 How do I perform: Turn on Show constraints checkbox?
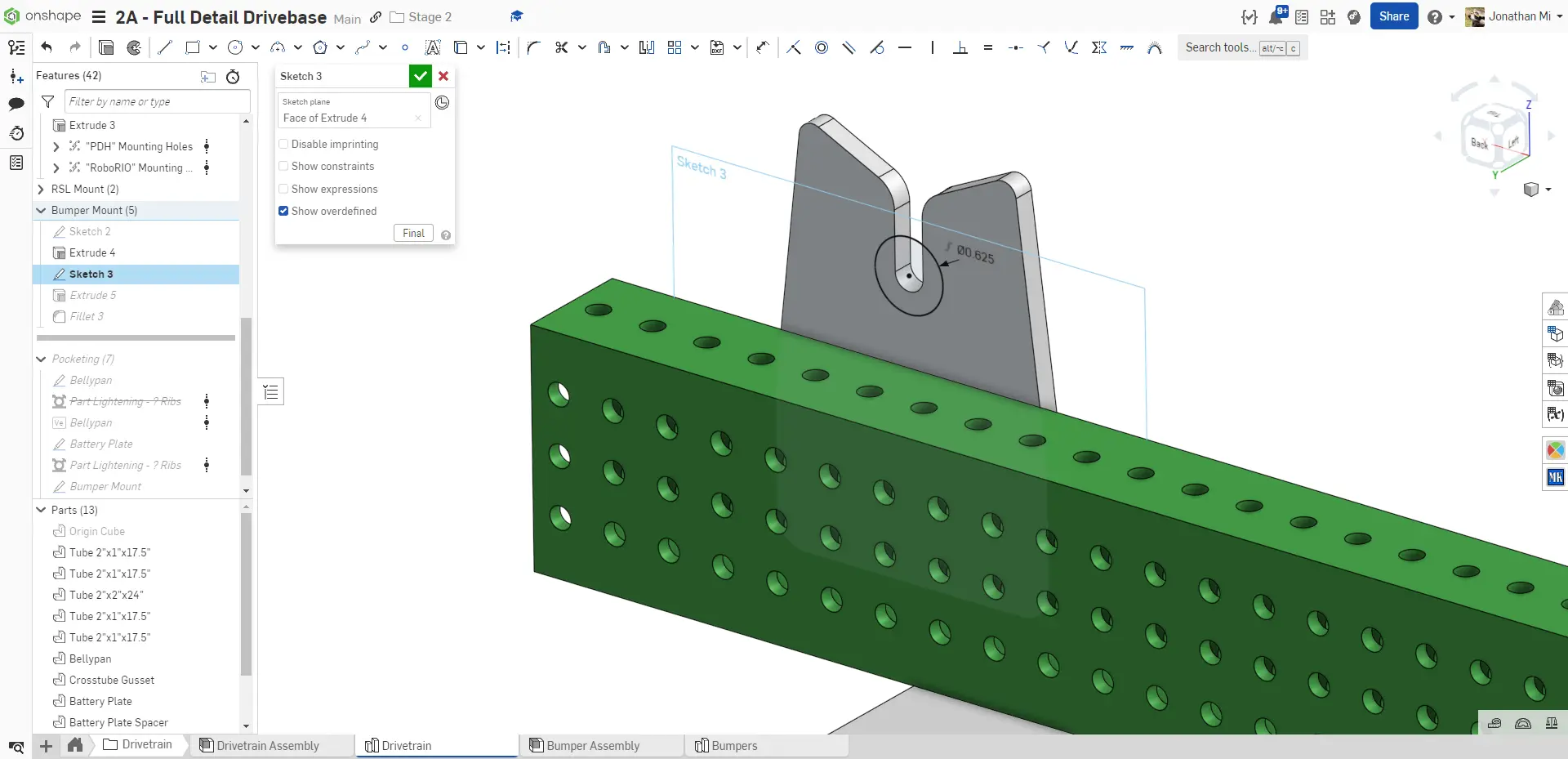click(x=283, y=166)
